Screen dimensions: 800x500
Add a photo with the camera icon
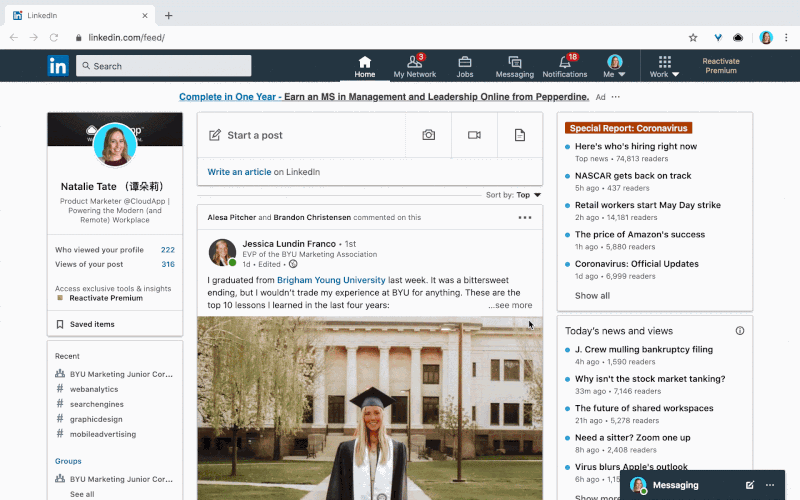(429, 135)
